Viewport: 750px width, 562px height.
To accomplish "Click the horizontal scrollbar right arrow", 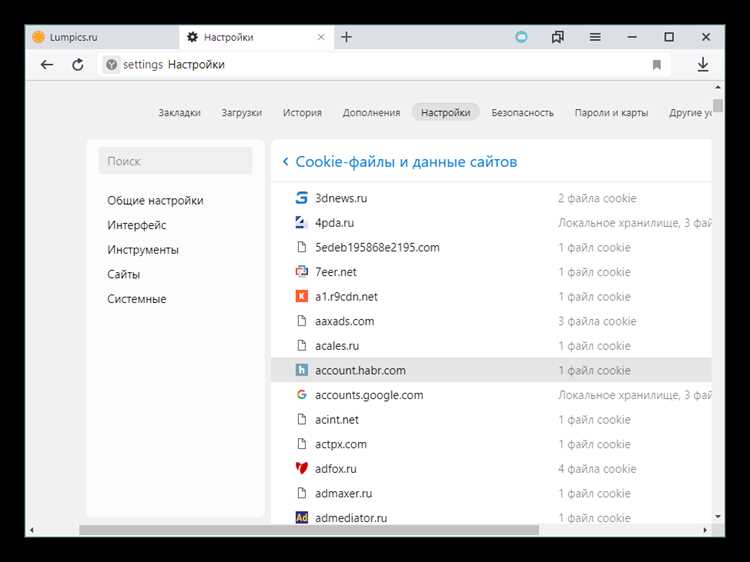I will click(x=705, y=530).
